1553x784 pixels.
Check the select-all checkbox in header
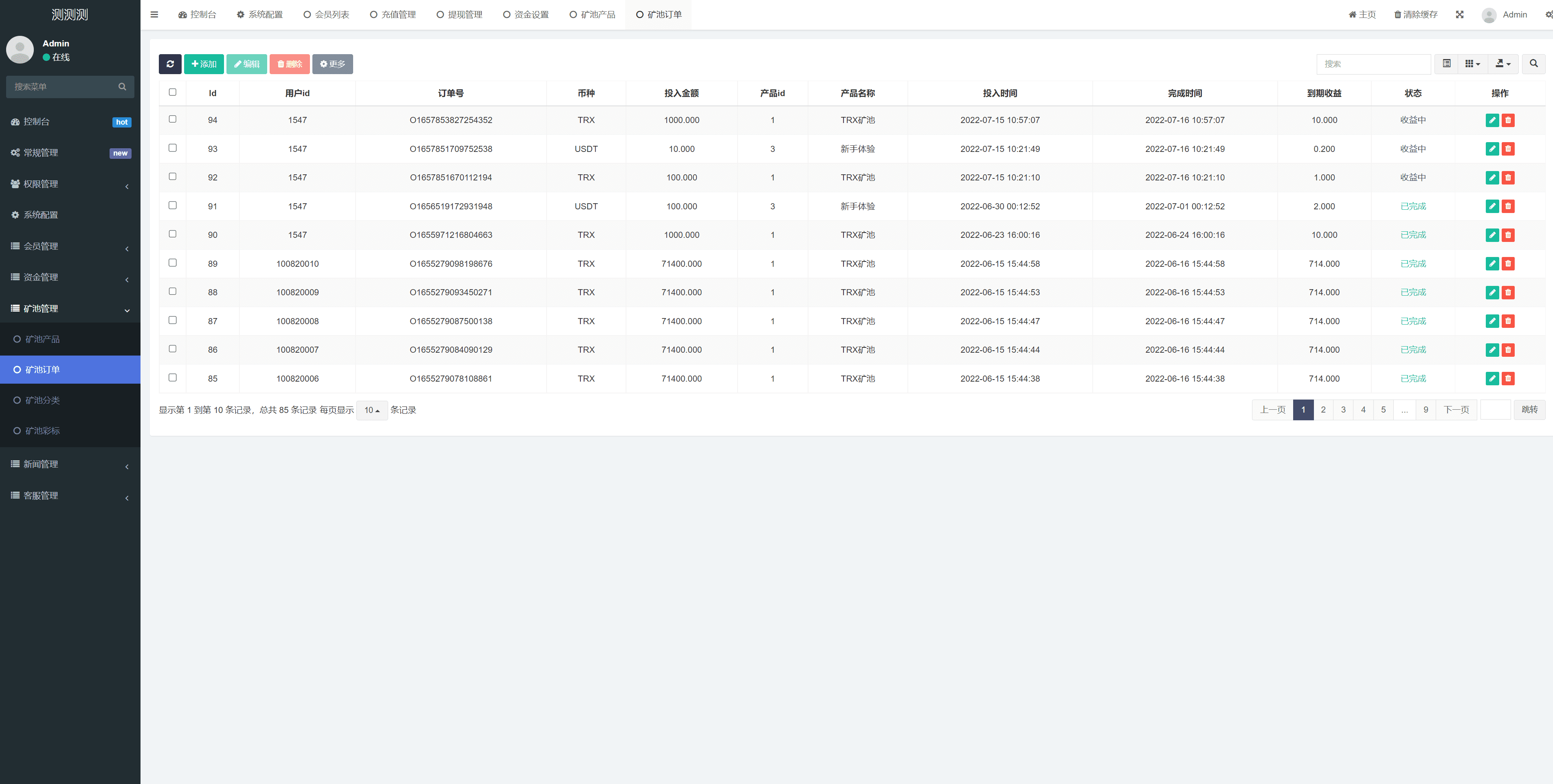[x=172, y=92]
